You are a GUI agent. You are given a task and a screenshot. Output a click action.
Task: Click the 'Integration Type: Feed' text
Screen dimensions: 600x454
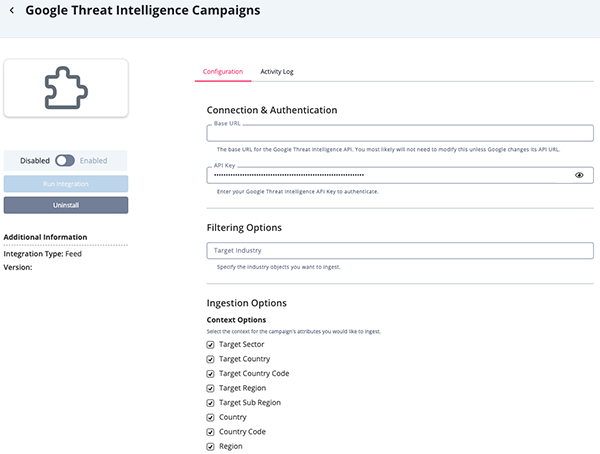(x=42, y=254)
